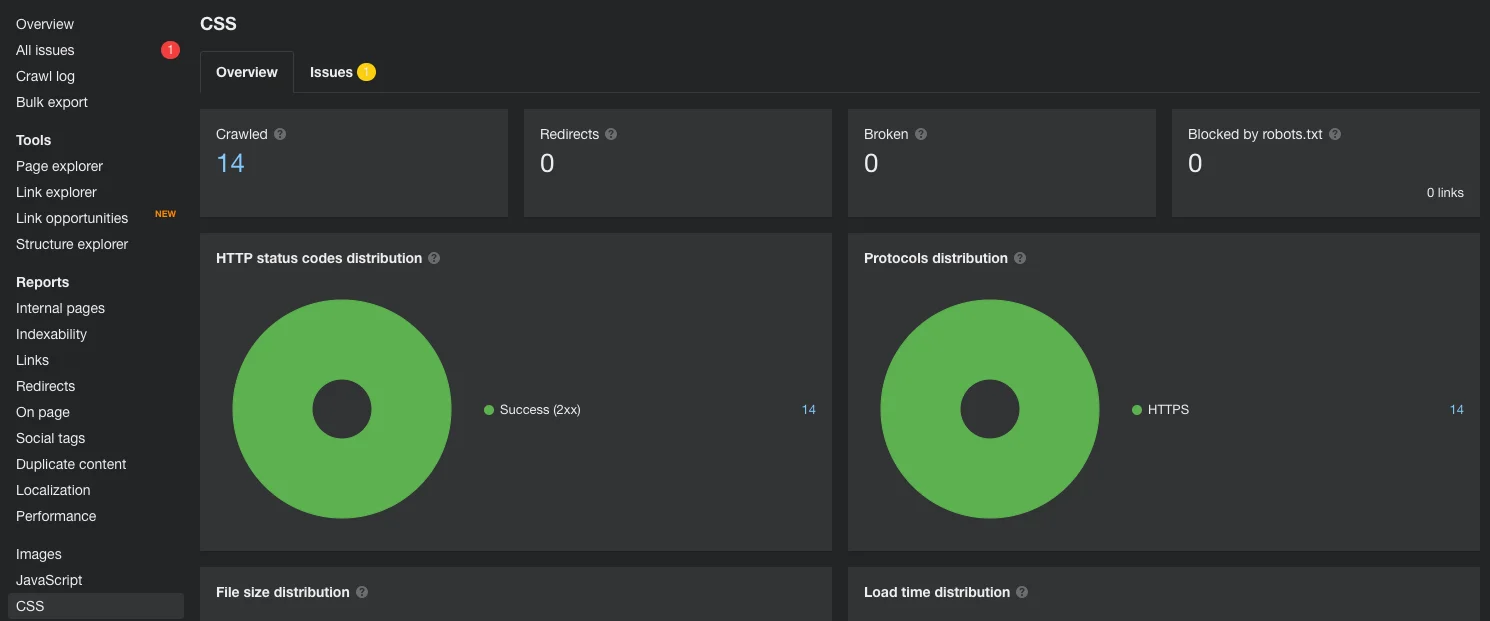The image size is (1490, 621).
Task: Click green Success (2xx) legend dot
Action: (x=489, y=410)
